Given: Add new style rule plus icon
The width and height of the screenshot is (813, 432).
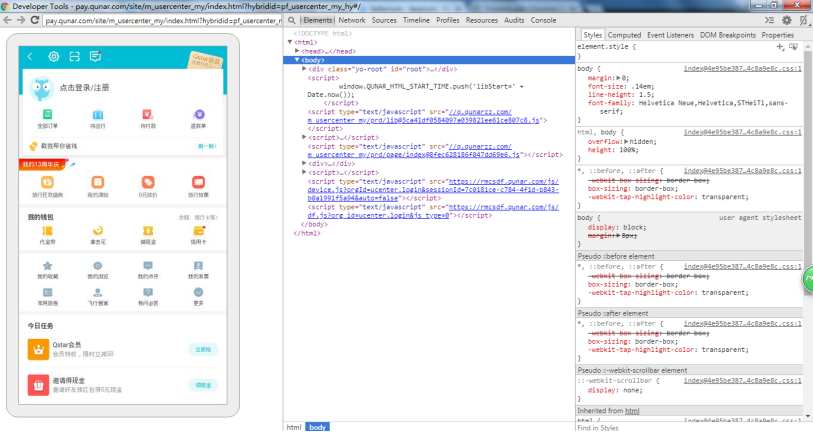Looking at the screenshot, I should point(780,47).
